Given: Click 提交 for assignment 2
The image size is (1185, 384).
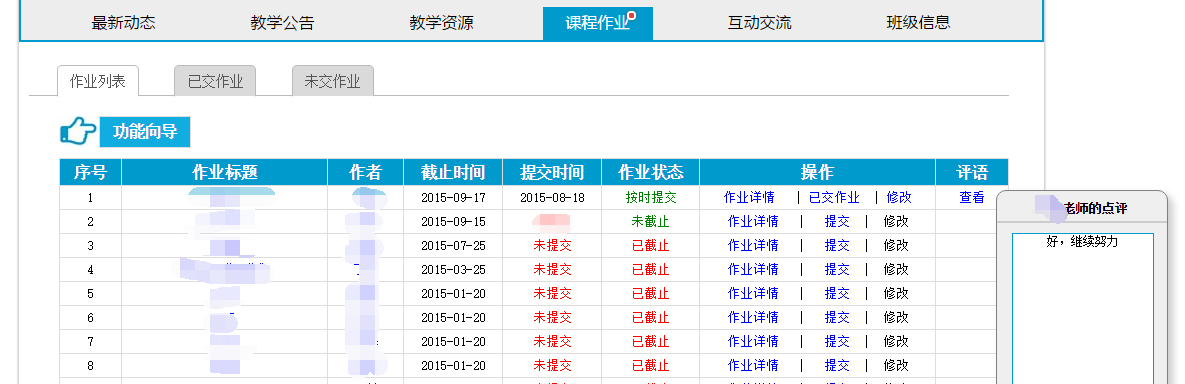Looking at the screenshot, I should coord(837,221).
